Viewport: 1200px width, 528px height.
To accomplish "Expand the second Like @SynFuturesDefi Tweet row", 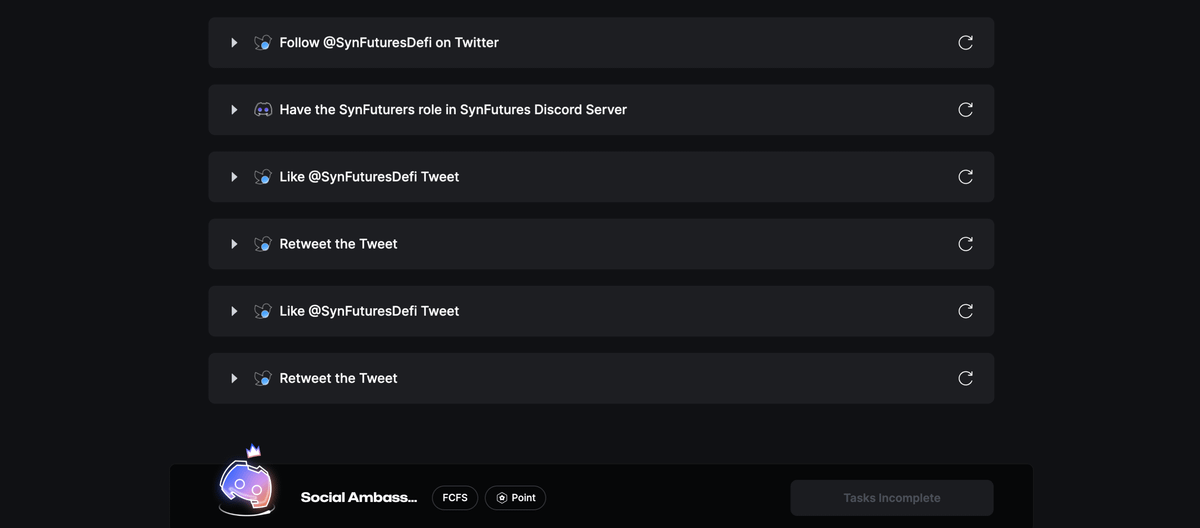I will click(x=234, y=311).
